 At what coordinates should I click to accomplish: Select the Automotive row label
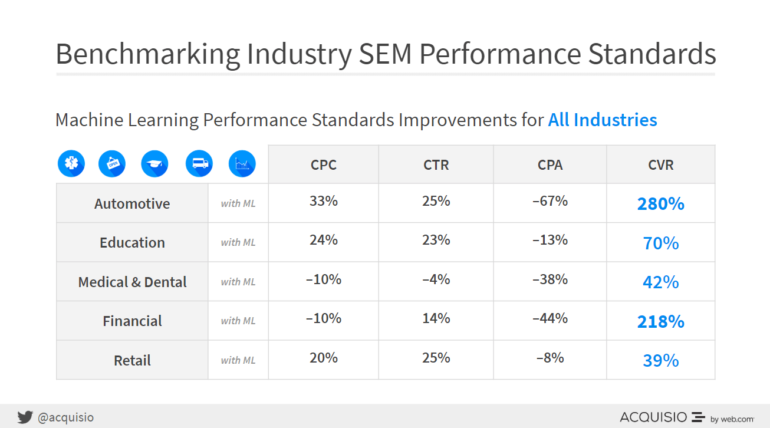132,203
